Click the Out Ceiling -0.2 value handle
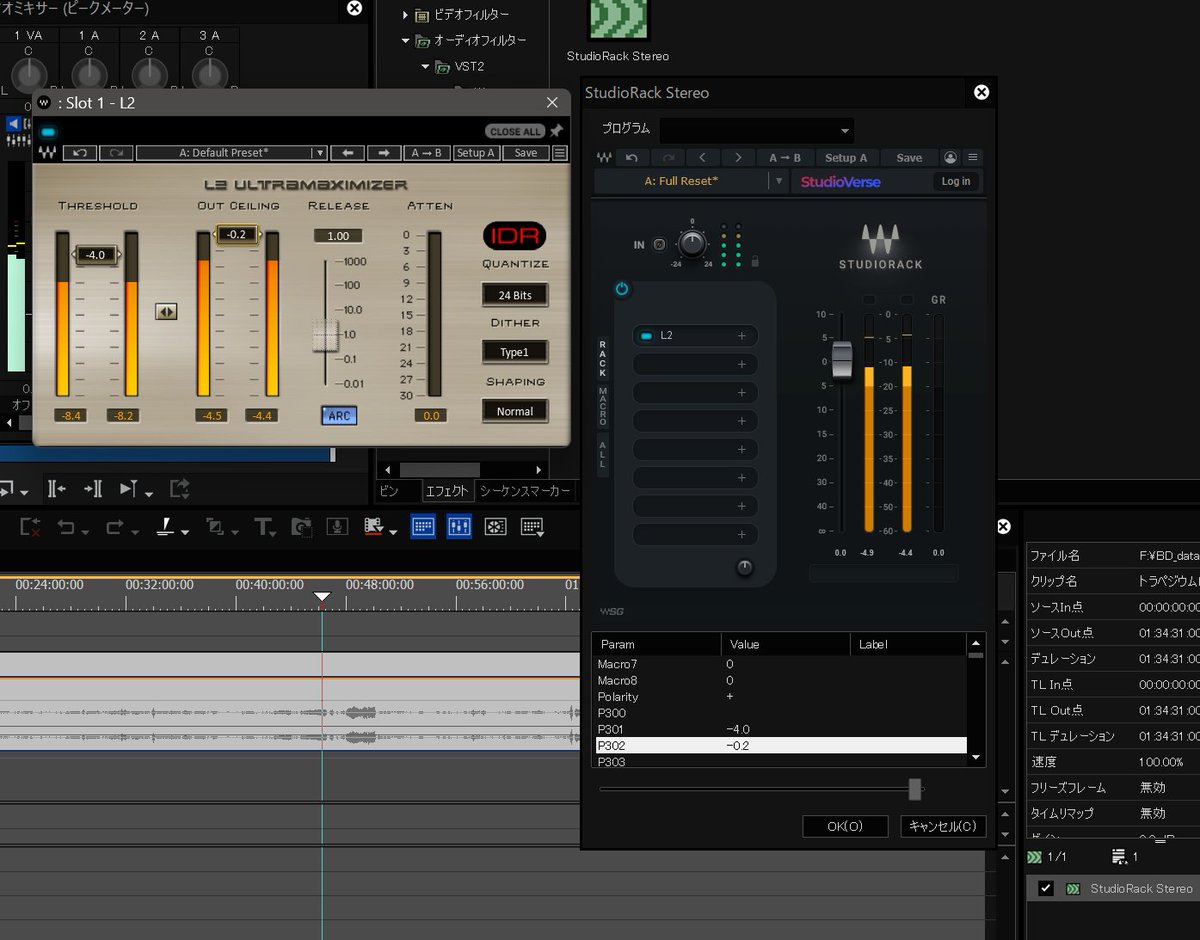This screenshot has height=940, width=1200. click(237, 235)
